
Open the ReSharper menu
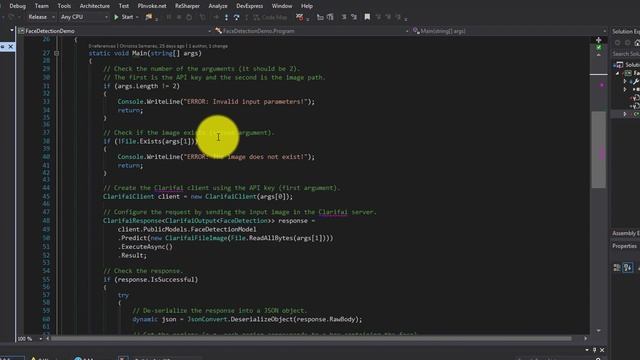(x=187, y=6)
